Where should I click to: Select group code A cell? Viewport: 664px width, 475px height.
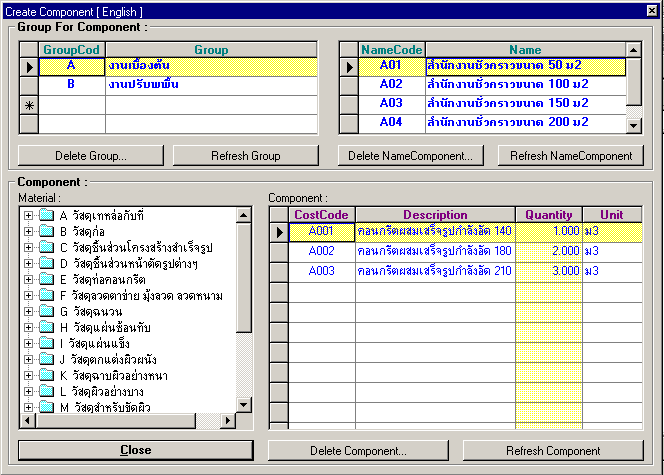click(72, 66)
